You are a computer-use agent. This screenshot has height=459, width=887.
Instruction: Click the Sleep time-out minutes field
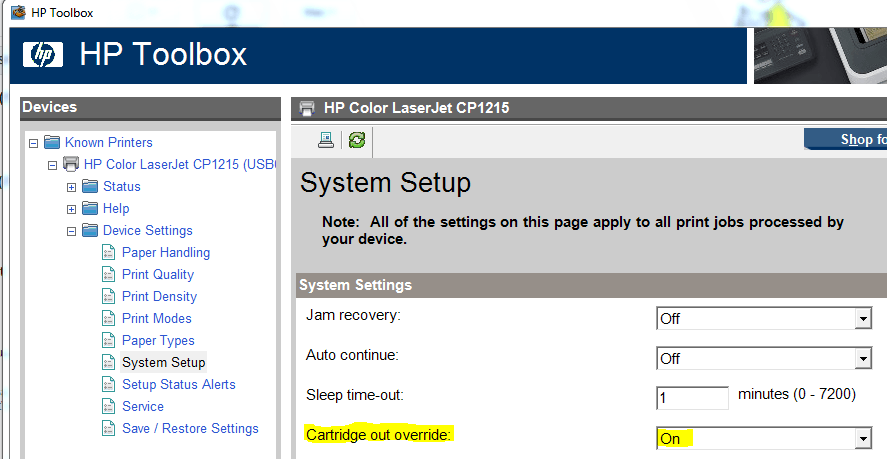[692, 397]
